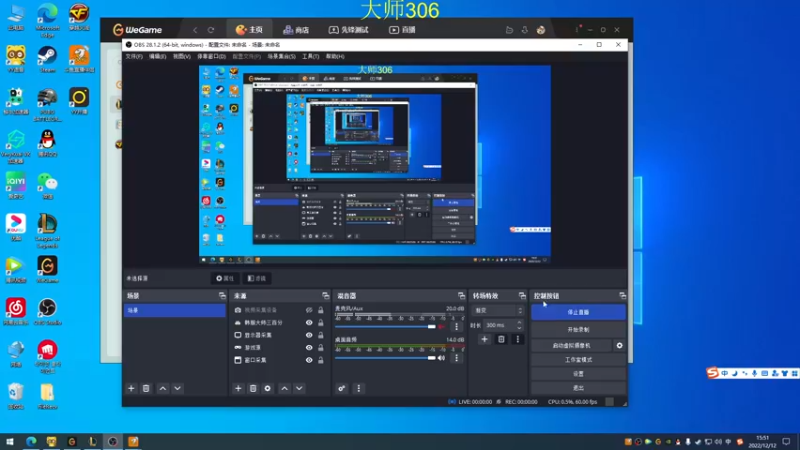Move the source up in the Sources panel
This screenshot has width=800, height=450.
(284, 388)
